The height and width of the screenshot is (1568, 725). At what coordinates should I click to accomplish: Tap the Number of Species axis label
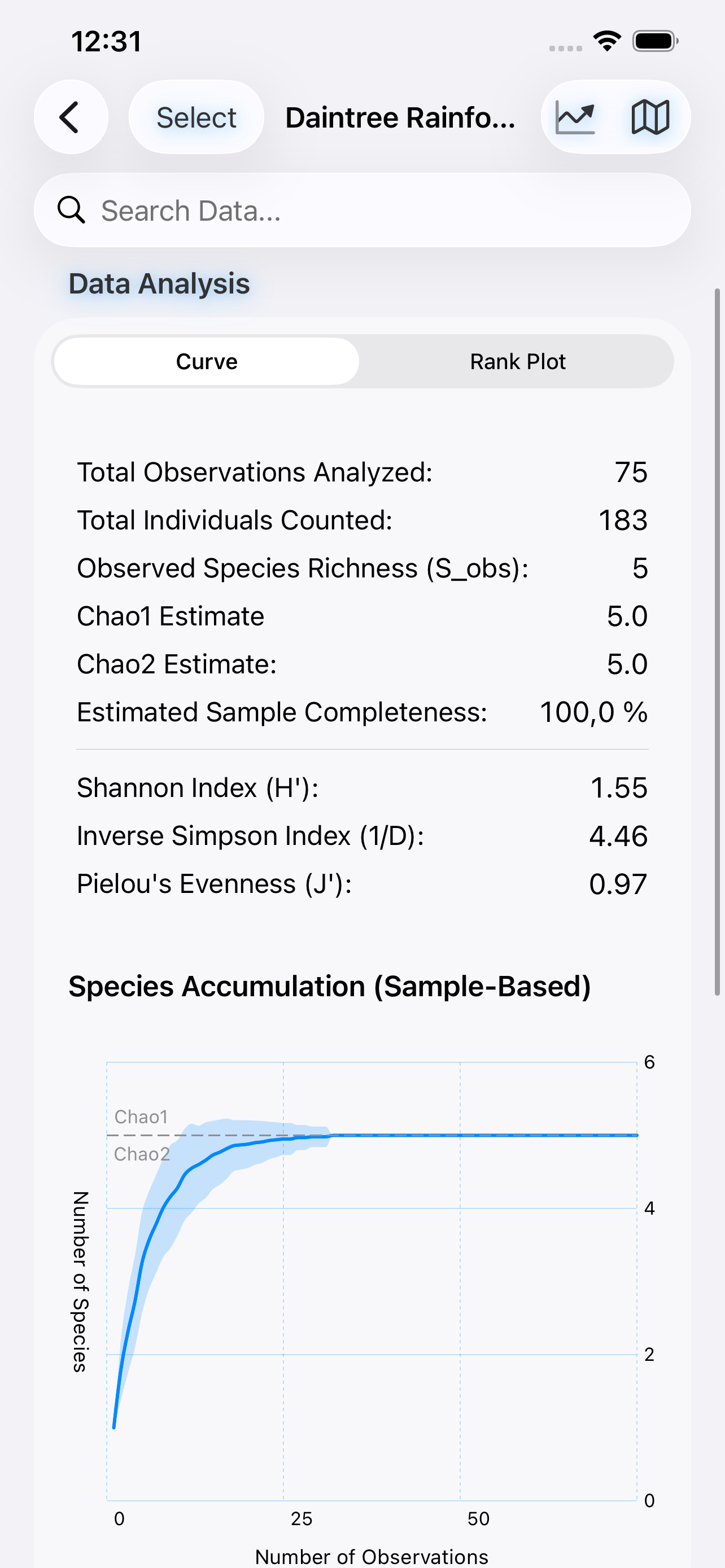[80, 1281]
